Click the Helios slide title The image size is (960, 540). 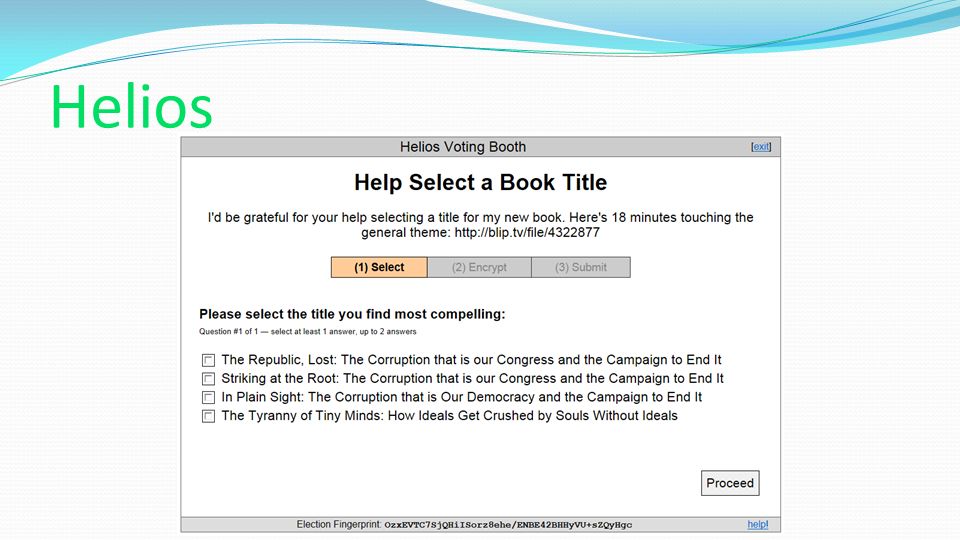tap(132, 107)
